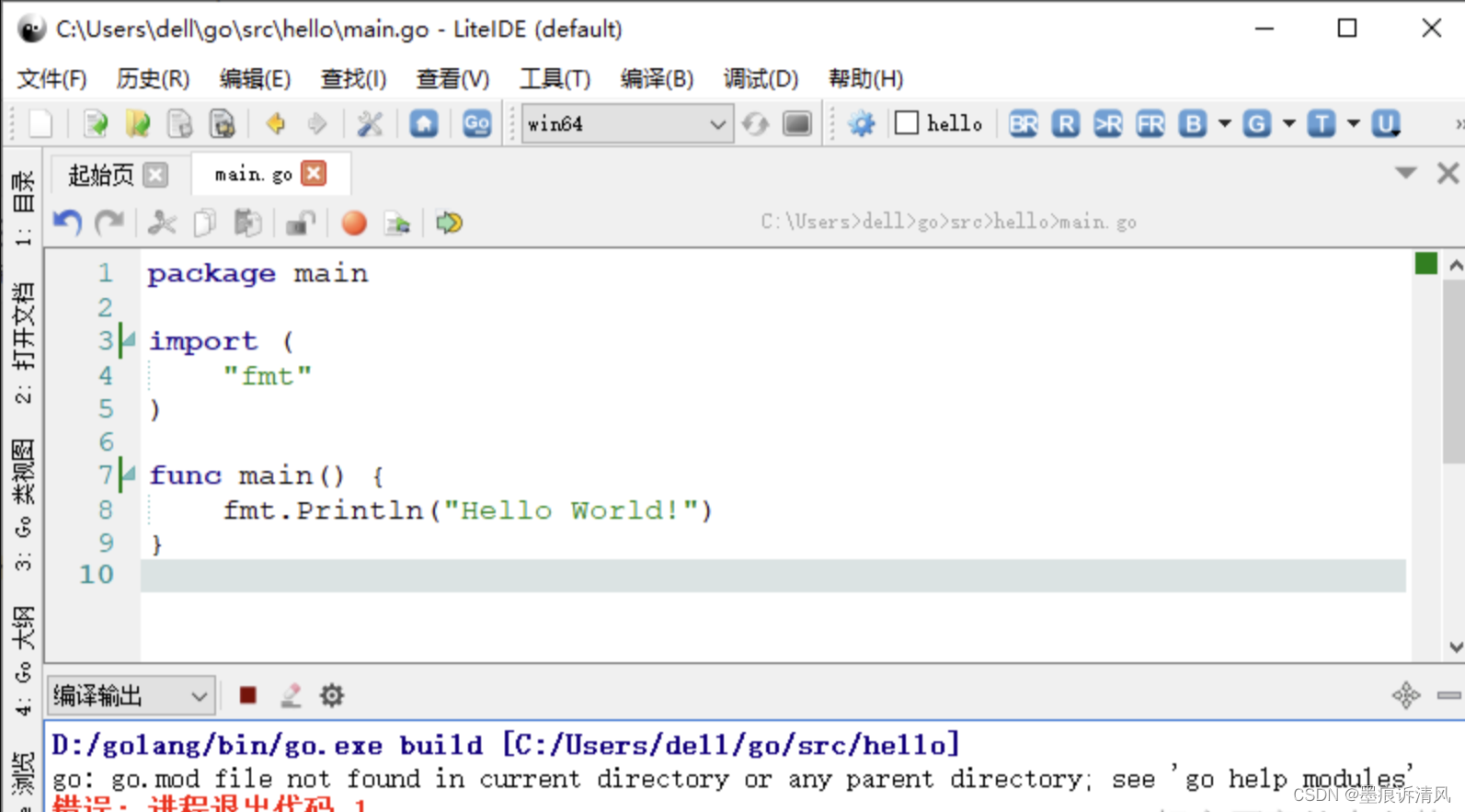This screenshot has width=1465, height=812.
Task: Click the save all files icon
Action: 223,123
